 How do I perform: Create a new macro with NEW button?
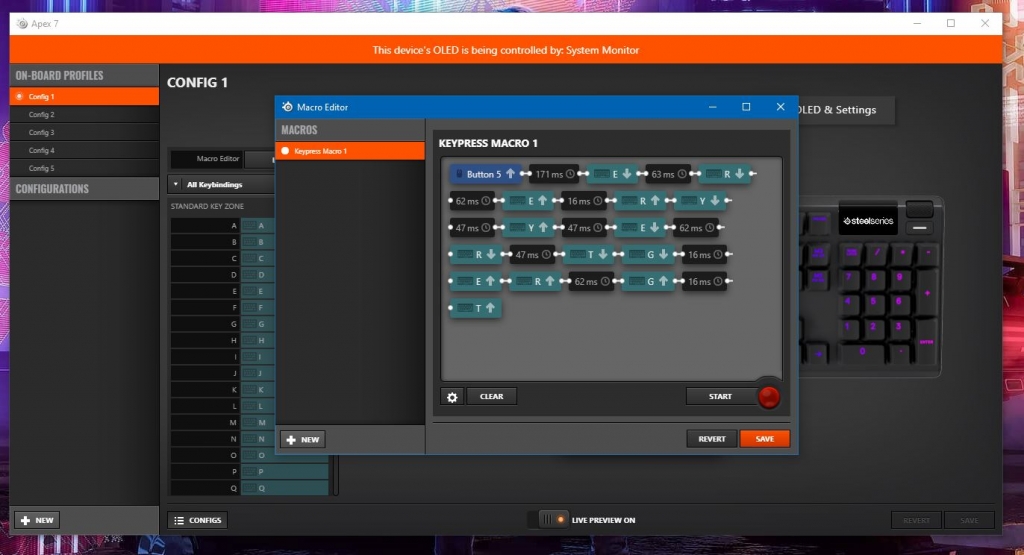pyautogui.click(x=302, y=440)
